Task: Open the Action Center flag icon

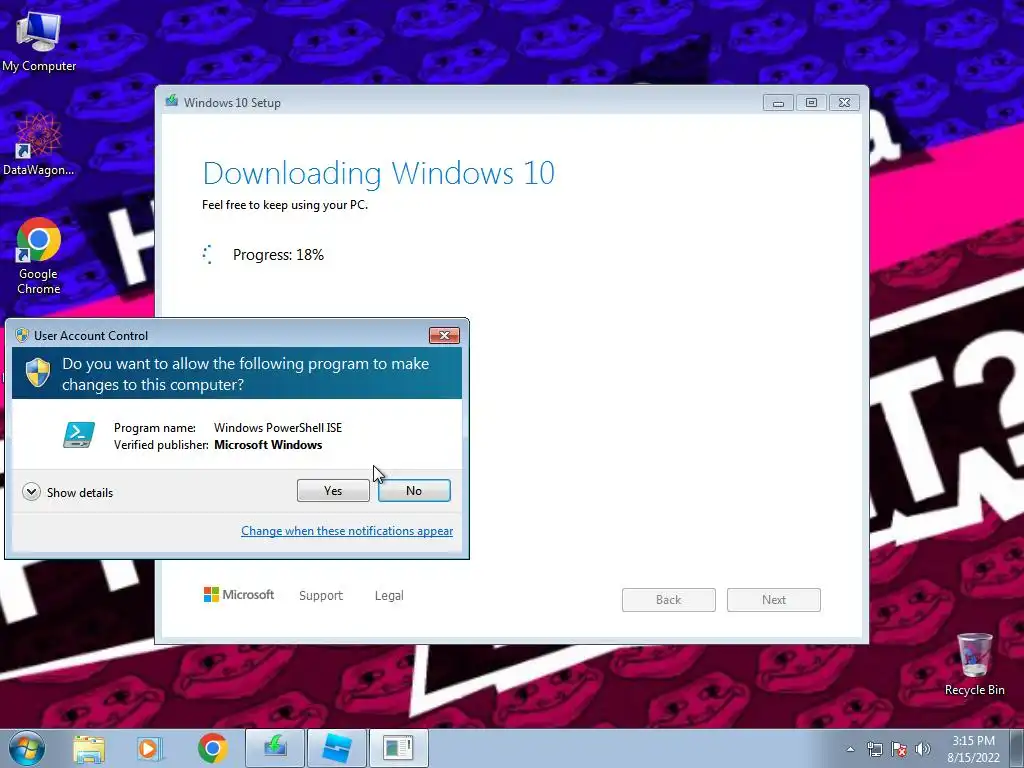Action: (x=899, y=749)
